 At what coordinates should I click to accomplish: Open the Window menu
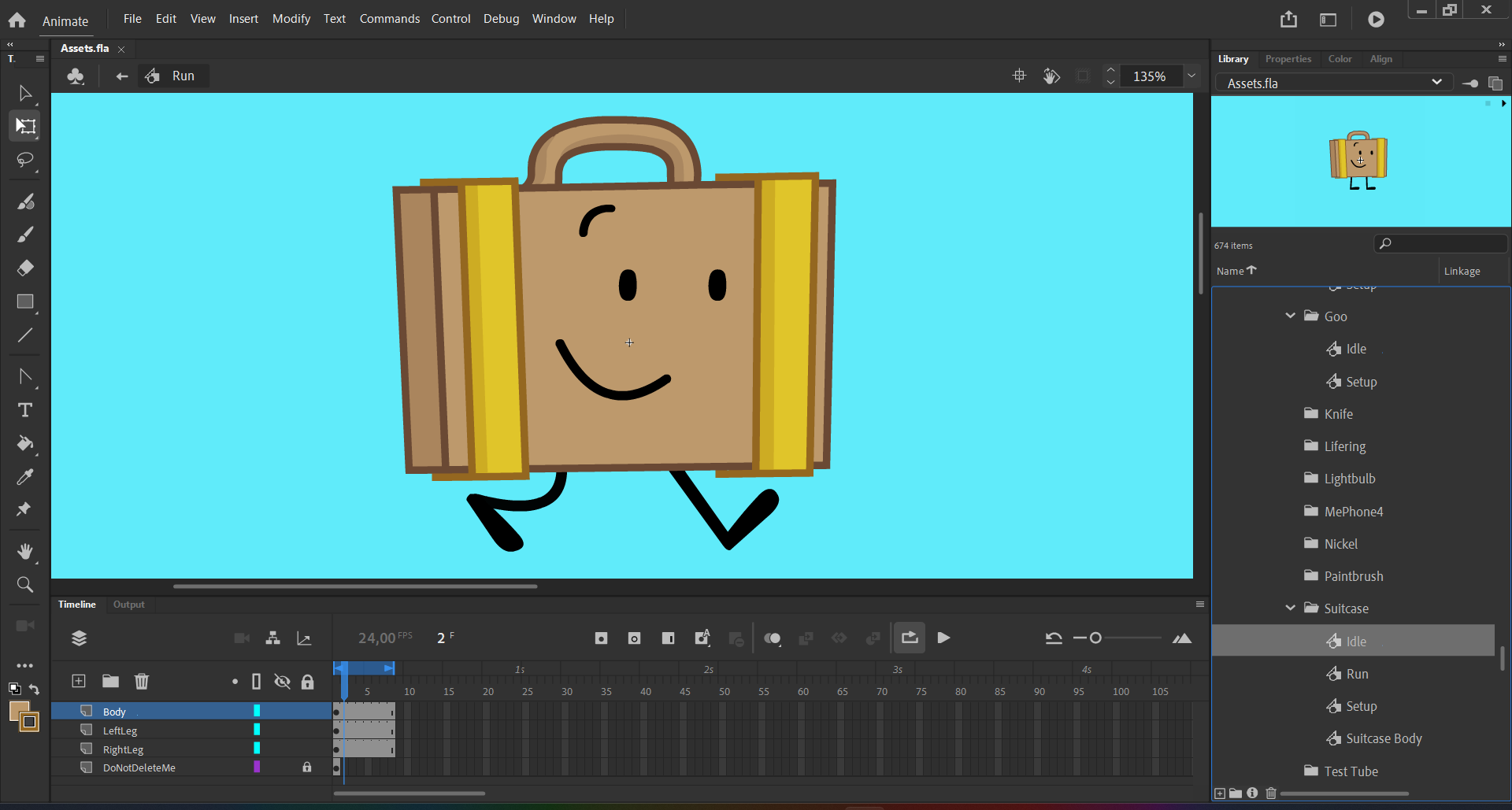(x=554, y=19)
